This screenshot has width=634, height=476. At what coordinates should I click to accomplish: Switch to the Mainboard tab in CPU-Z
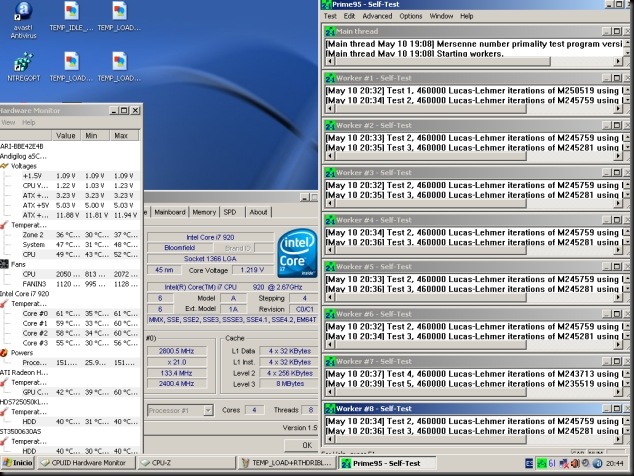point(170,212)
